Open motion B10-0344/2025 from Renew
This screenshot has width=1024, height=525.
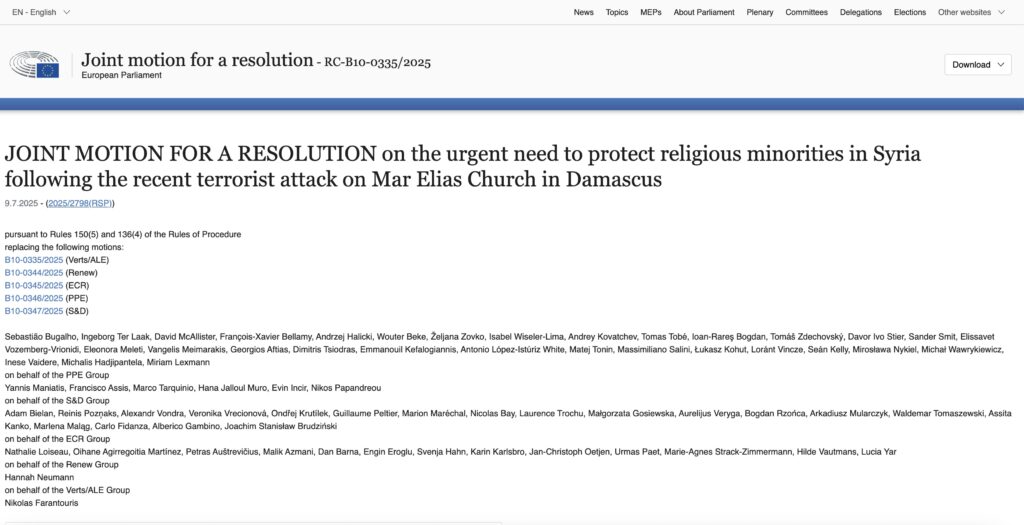(x=33, y=273)
